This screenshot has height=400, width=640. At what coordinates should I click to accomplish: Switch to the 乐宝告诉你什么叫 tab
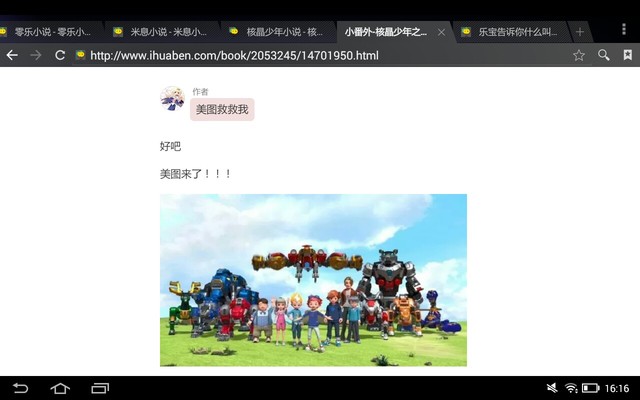[x=510, y=32]
